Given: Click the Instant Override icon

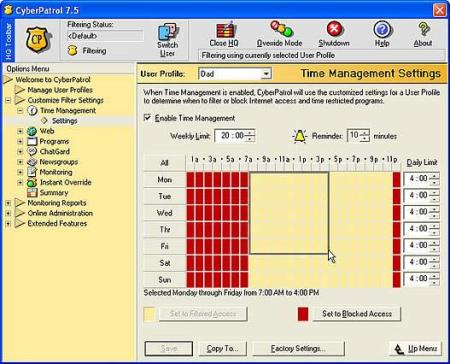Looking at the screenshot, I should [x=32, y=182].
